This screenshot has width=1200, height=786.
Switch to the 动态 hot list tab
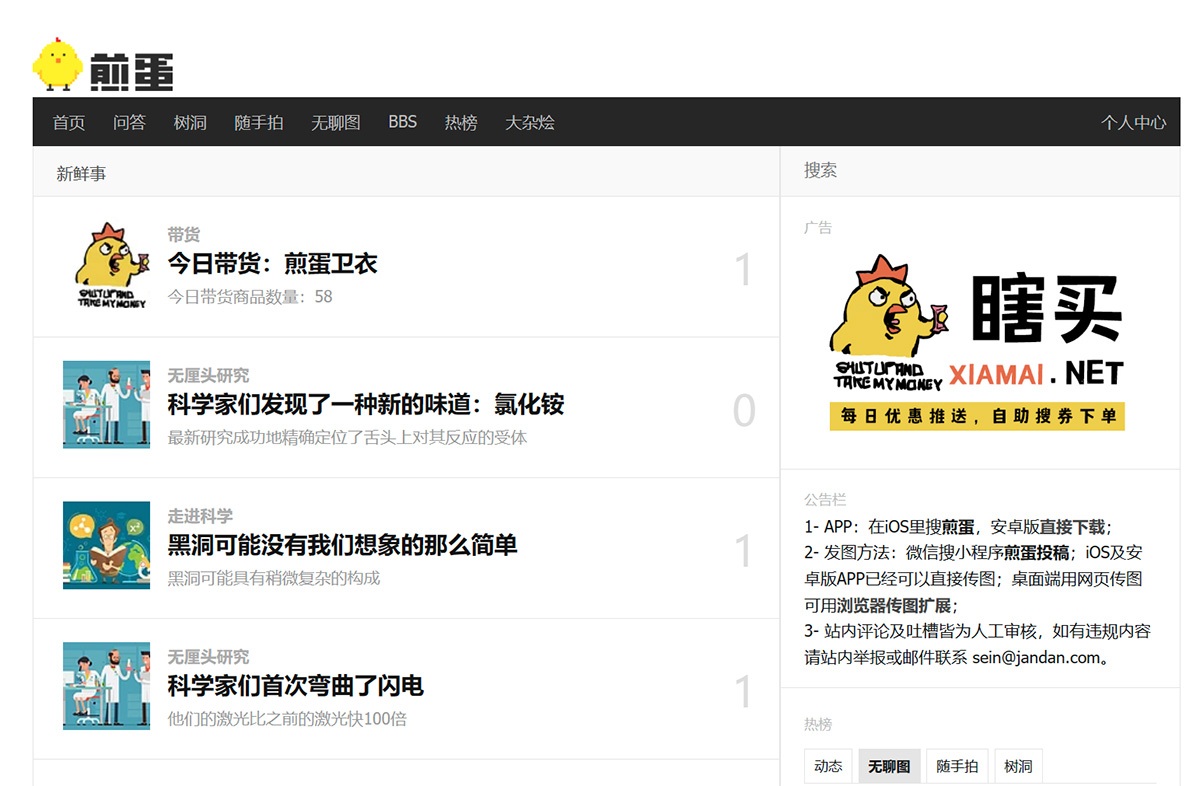pos(828,766)
